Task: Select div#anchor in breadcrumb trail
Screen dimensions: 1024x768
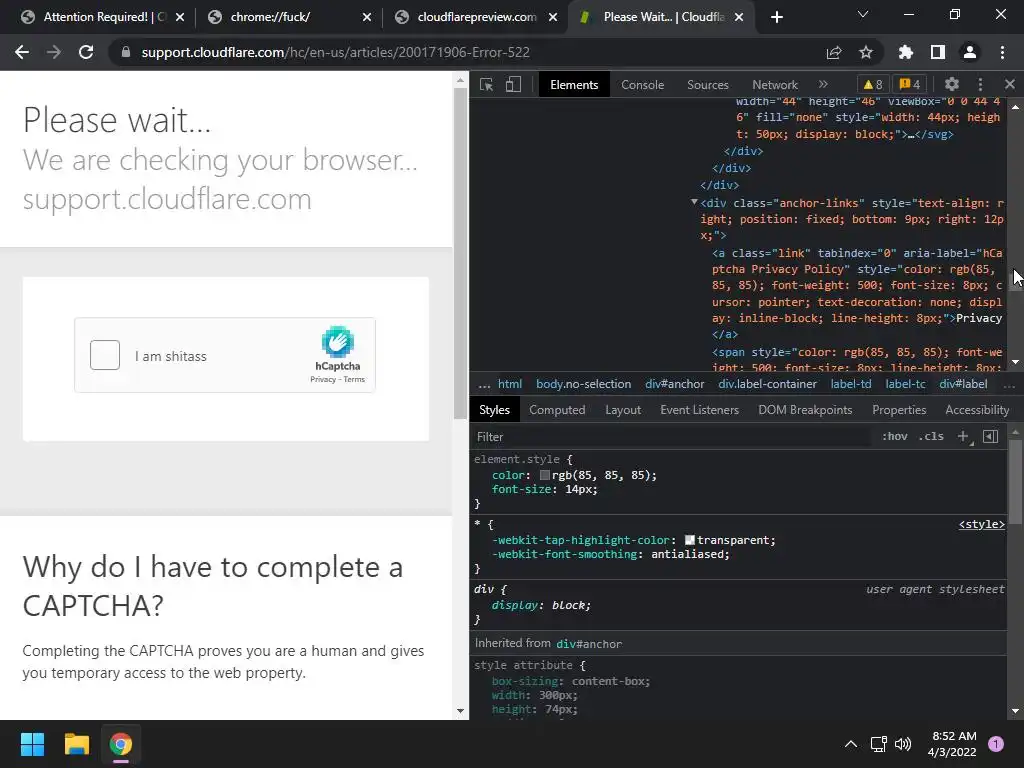Action: [x=675, y=384]
